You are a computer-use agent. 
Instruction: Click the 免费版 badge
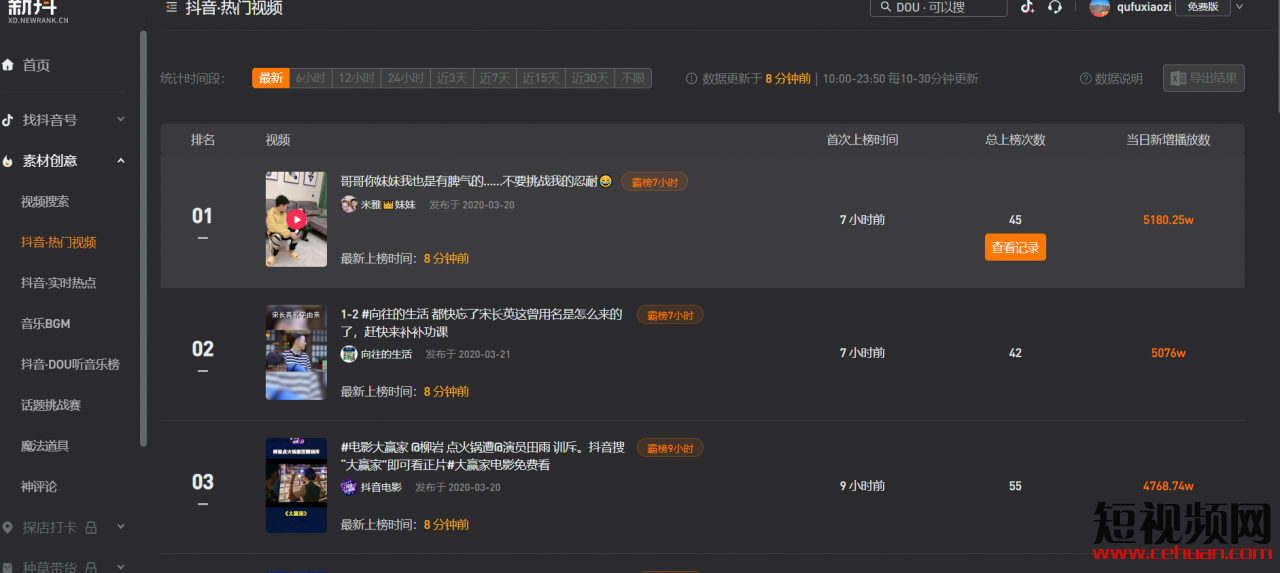[x=1202, y=7]
